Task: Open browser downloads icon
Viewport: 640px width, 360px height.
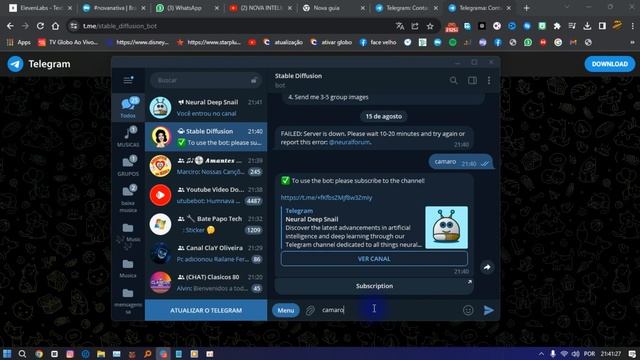Action: coord(587,26)
